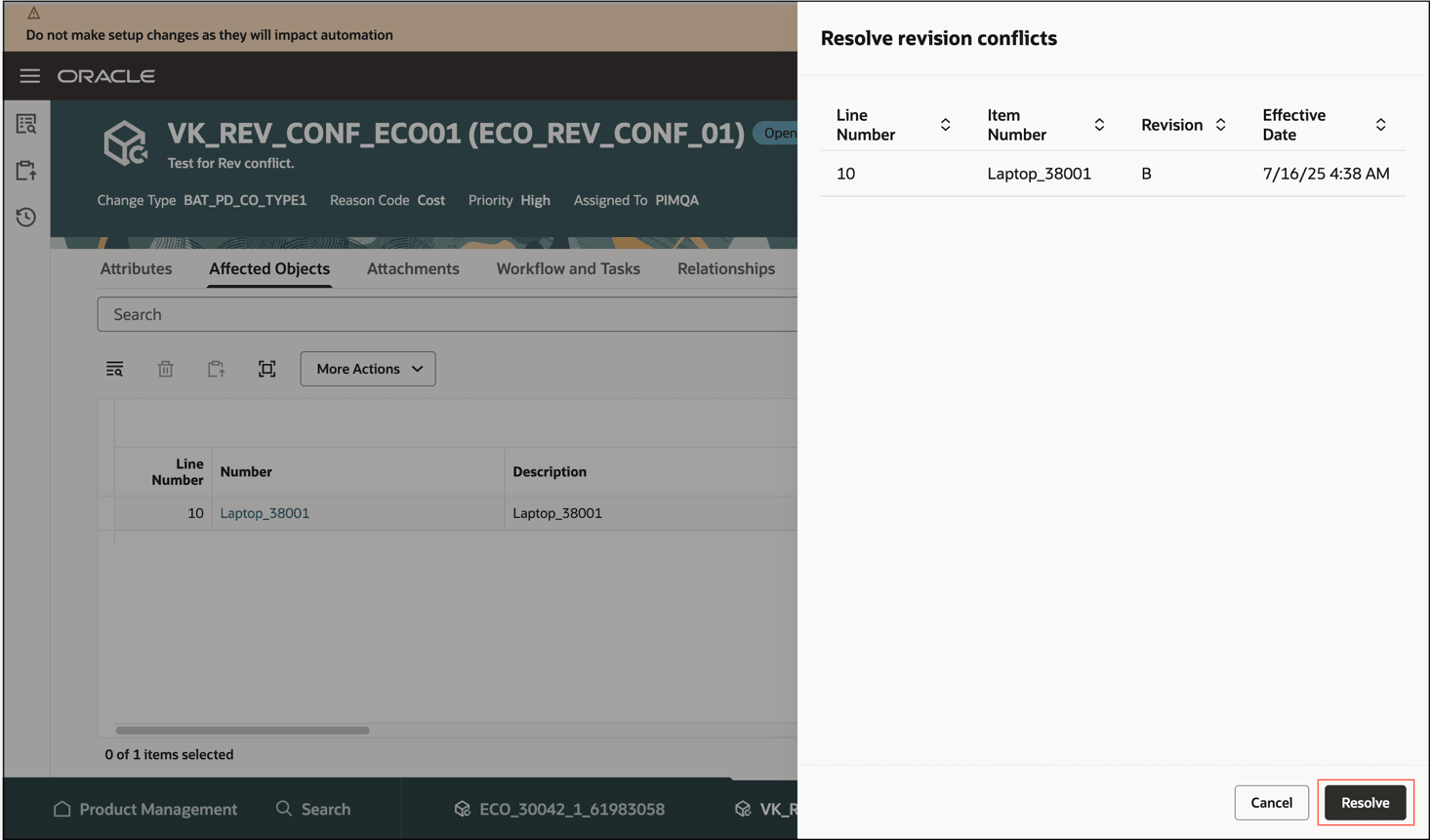
Task: Click the clipboard export toolbar icon
Action: [x=217, y=369]
